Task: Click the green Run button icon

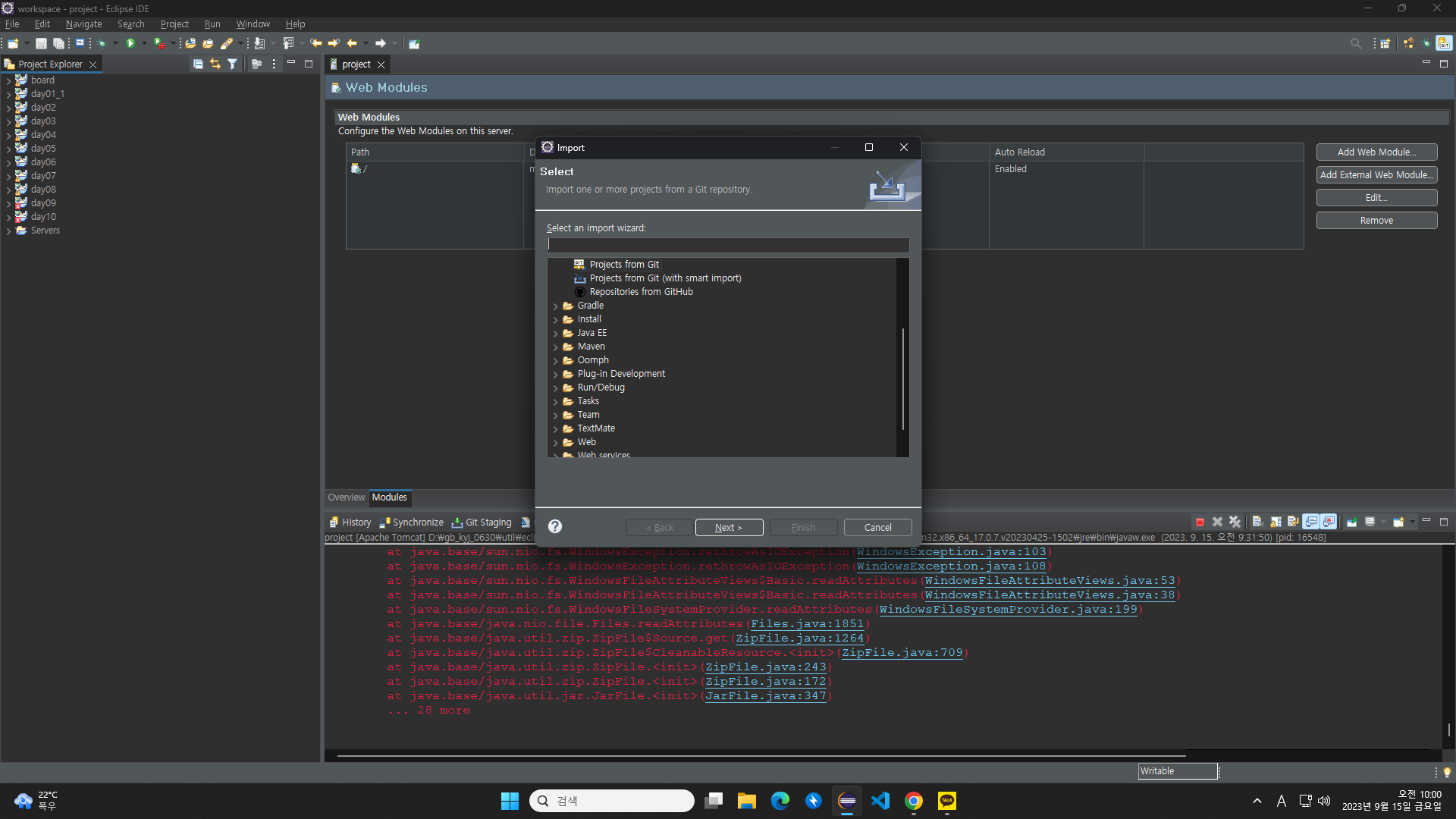Action: tap(130, 43)
